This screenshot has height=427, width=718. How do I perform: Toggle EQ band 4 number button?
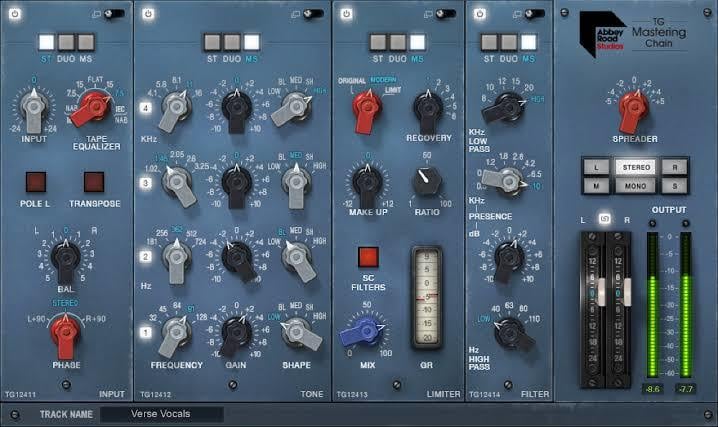pyautogui.click(x=146, y=108)
